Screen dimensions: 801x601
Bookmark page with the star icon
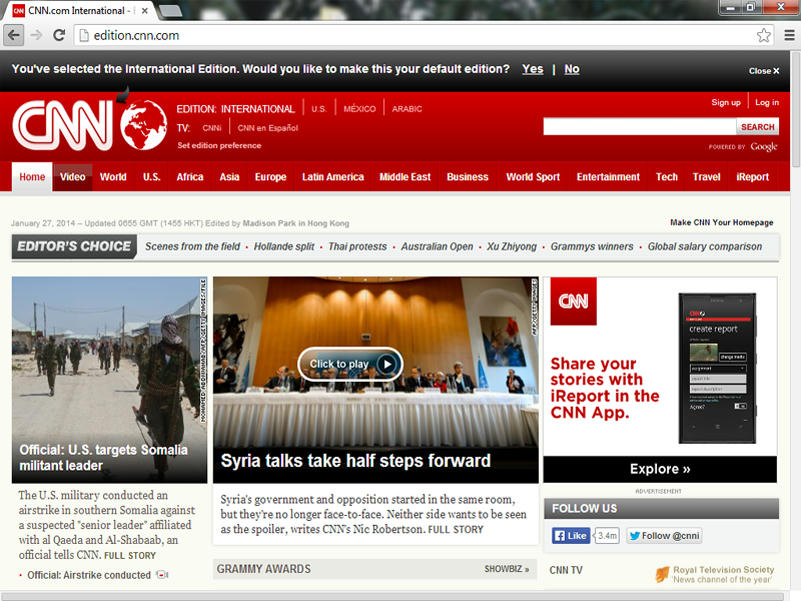click(764, 35)
